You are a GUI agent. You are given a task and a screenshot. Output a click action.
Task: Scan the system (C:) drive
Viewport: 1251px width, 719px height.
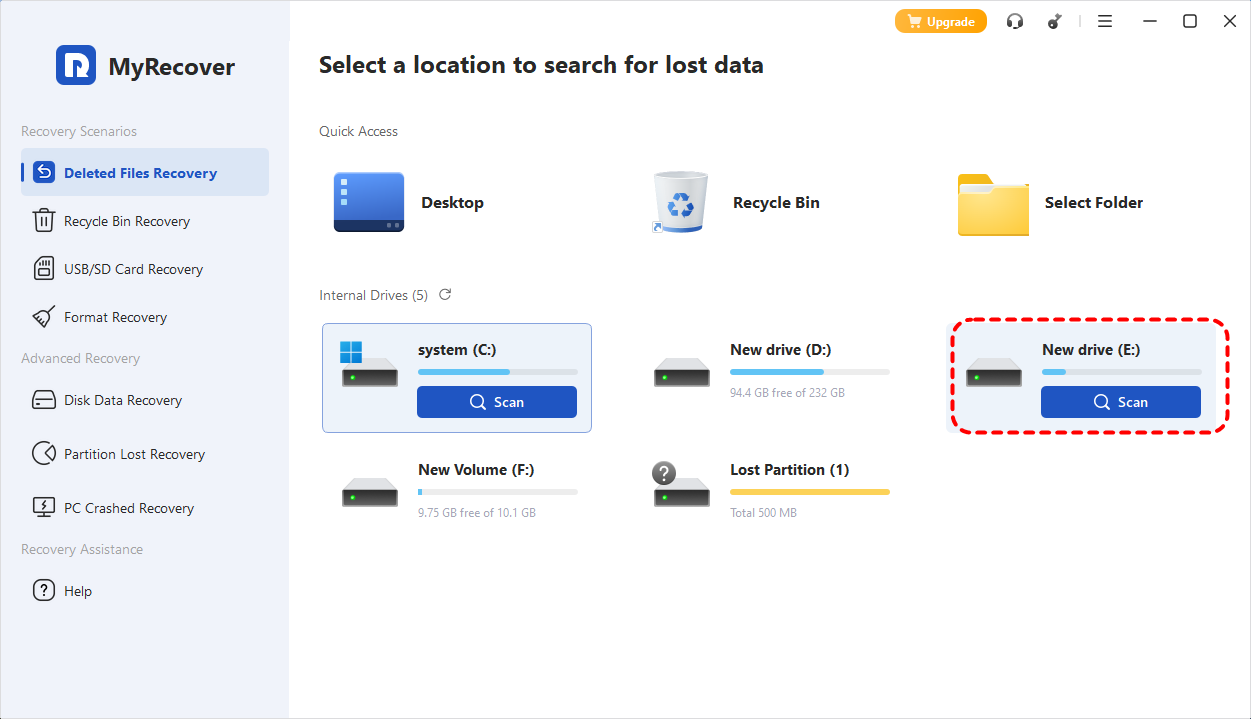[x=497, y=402]
